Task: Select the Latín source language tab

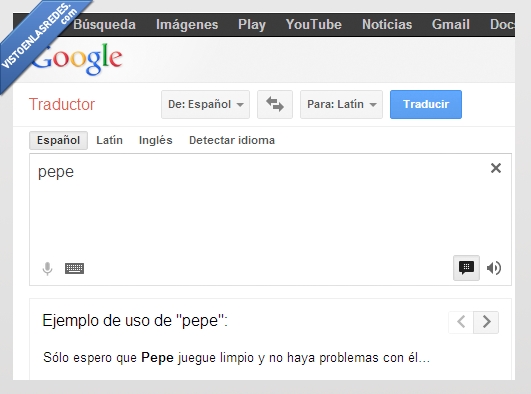Action: coord(109,140)
